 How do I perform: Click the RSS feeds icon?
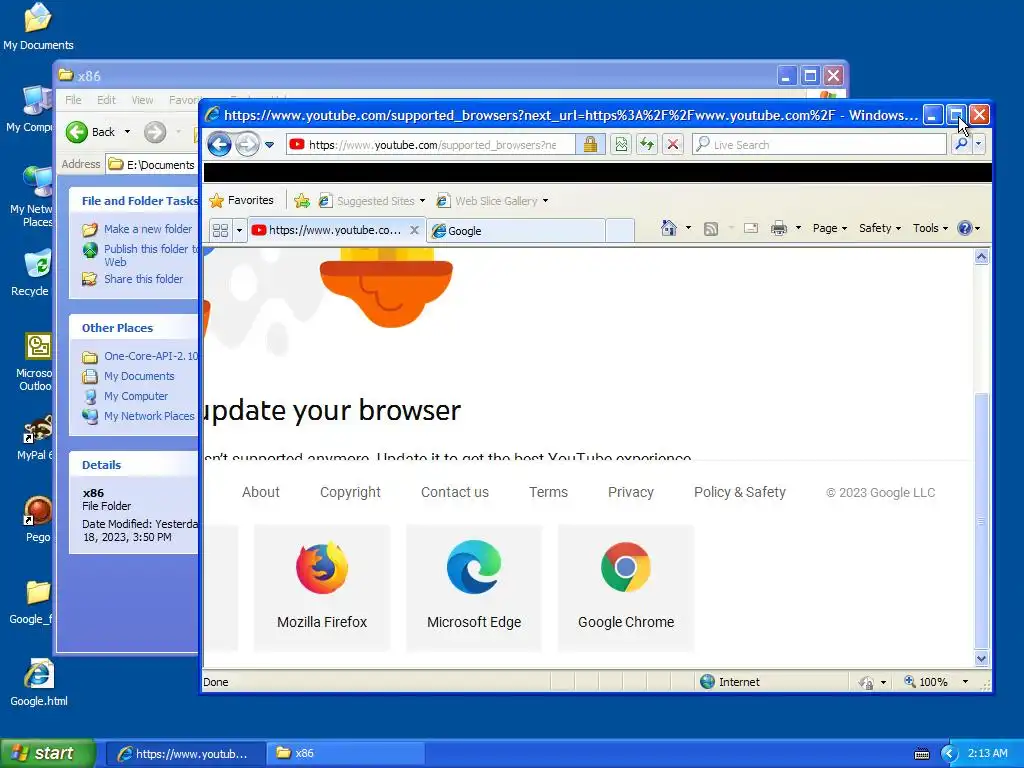(x=711, y=228)
